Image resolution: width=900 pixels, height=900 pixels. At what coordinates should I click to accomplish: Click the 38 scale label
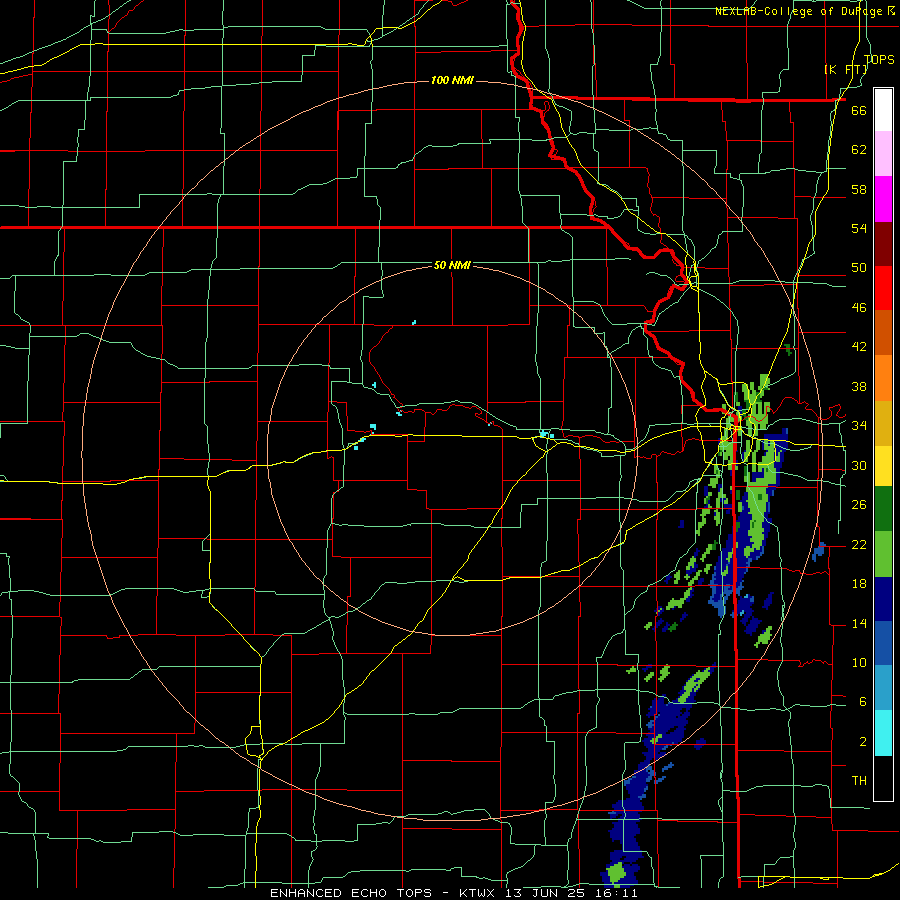859,386
